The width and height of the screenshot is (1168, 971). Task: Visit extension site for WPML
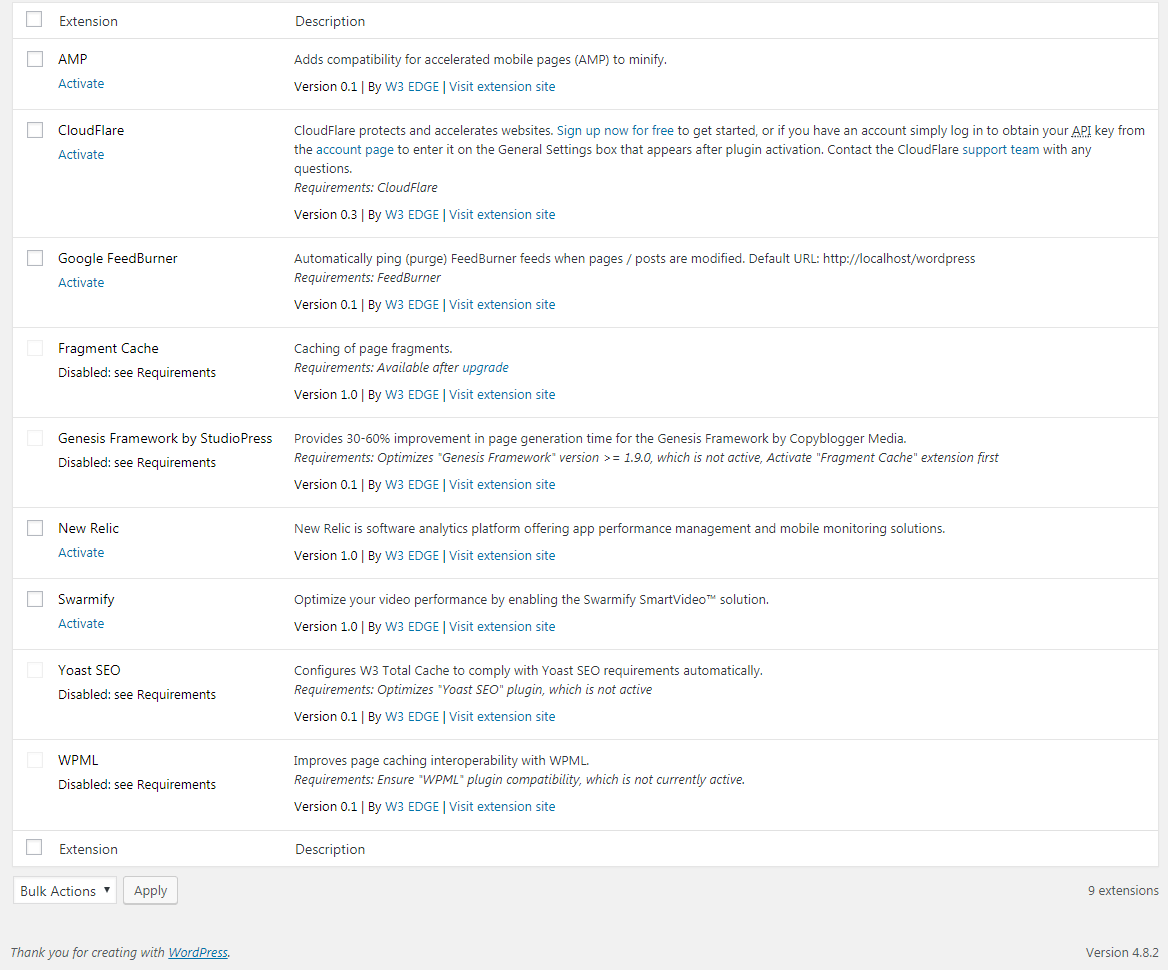(x=502, y=807)
